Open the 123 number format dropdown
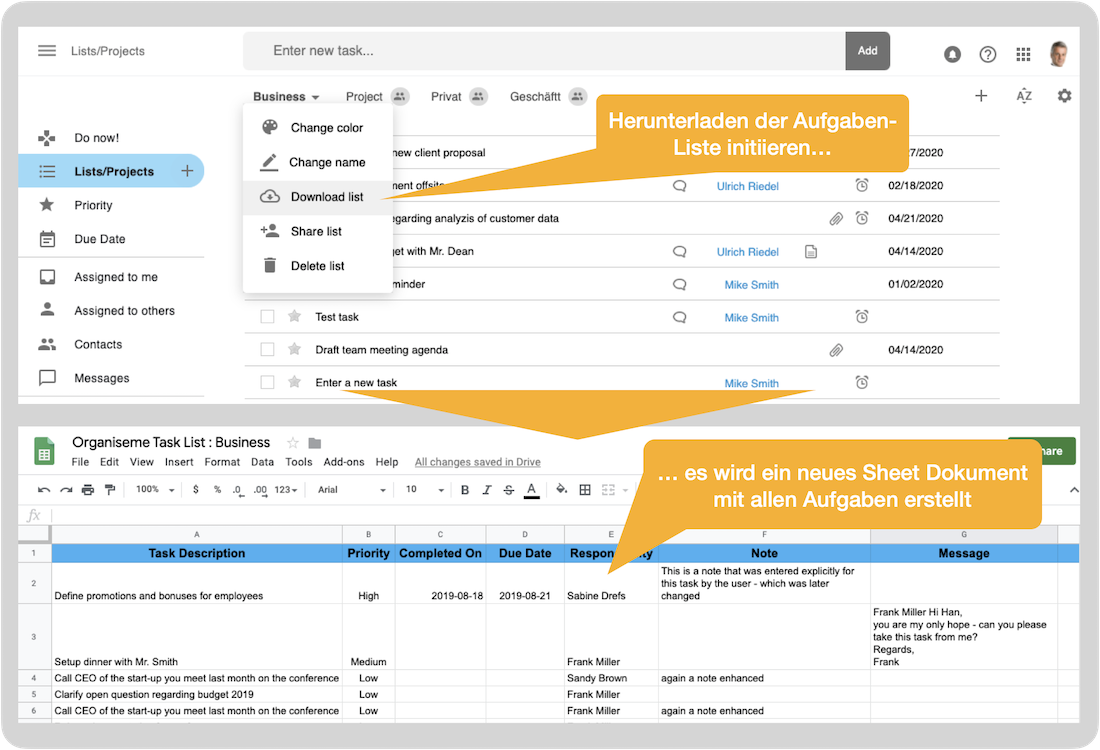Screen dimensions: 1100x750 pos(286,490)
